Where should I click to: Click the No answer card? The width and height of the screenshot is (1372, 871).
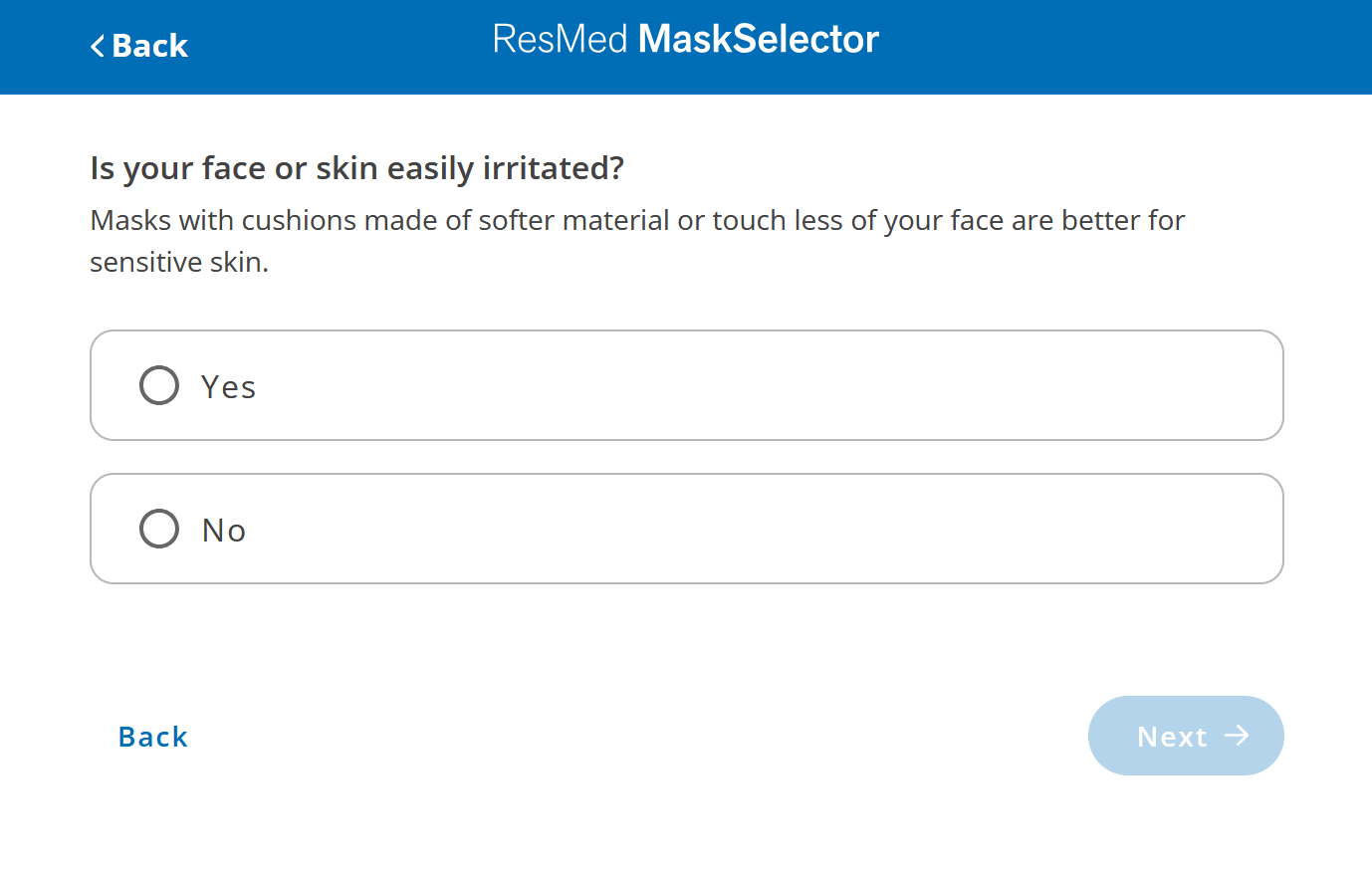tap(687, 529)
